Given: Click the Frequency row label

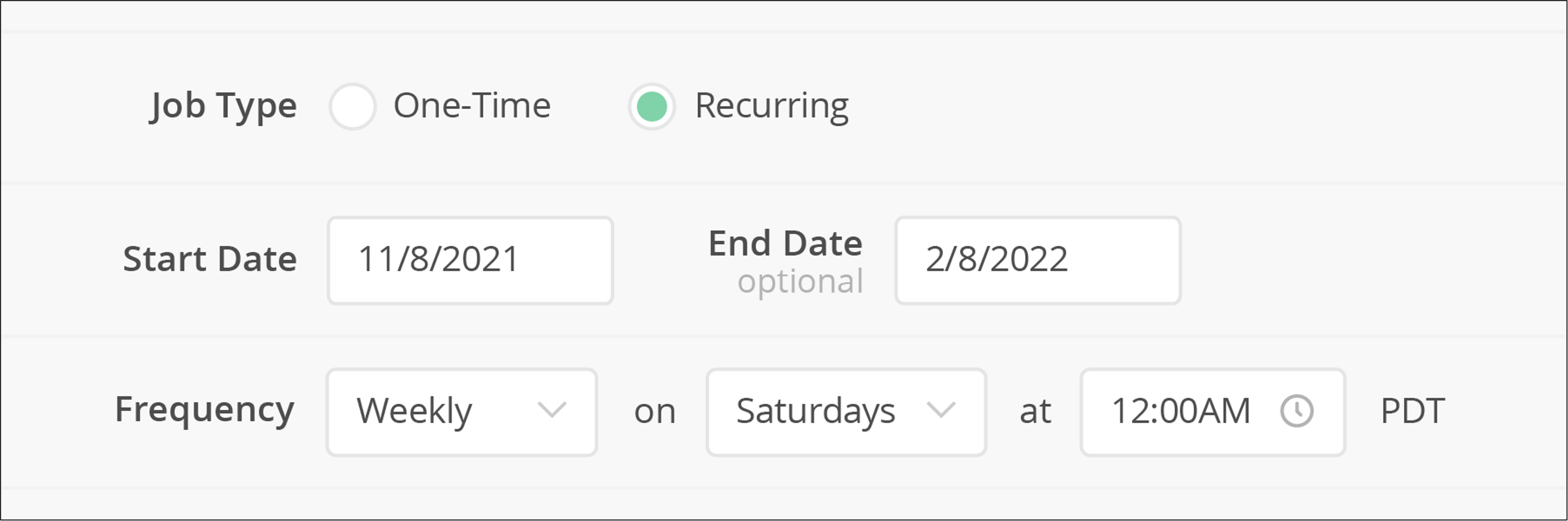Looking at the screenshot, I should point(206,410).
